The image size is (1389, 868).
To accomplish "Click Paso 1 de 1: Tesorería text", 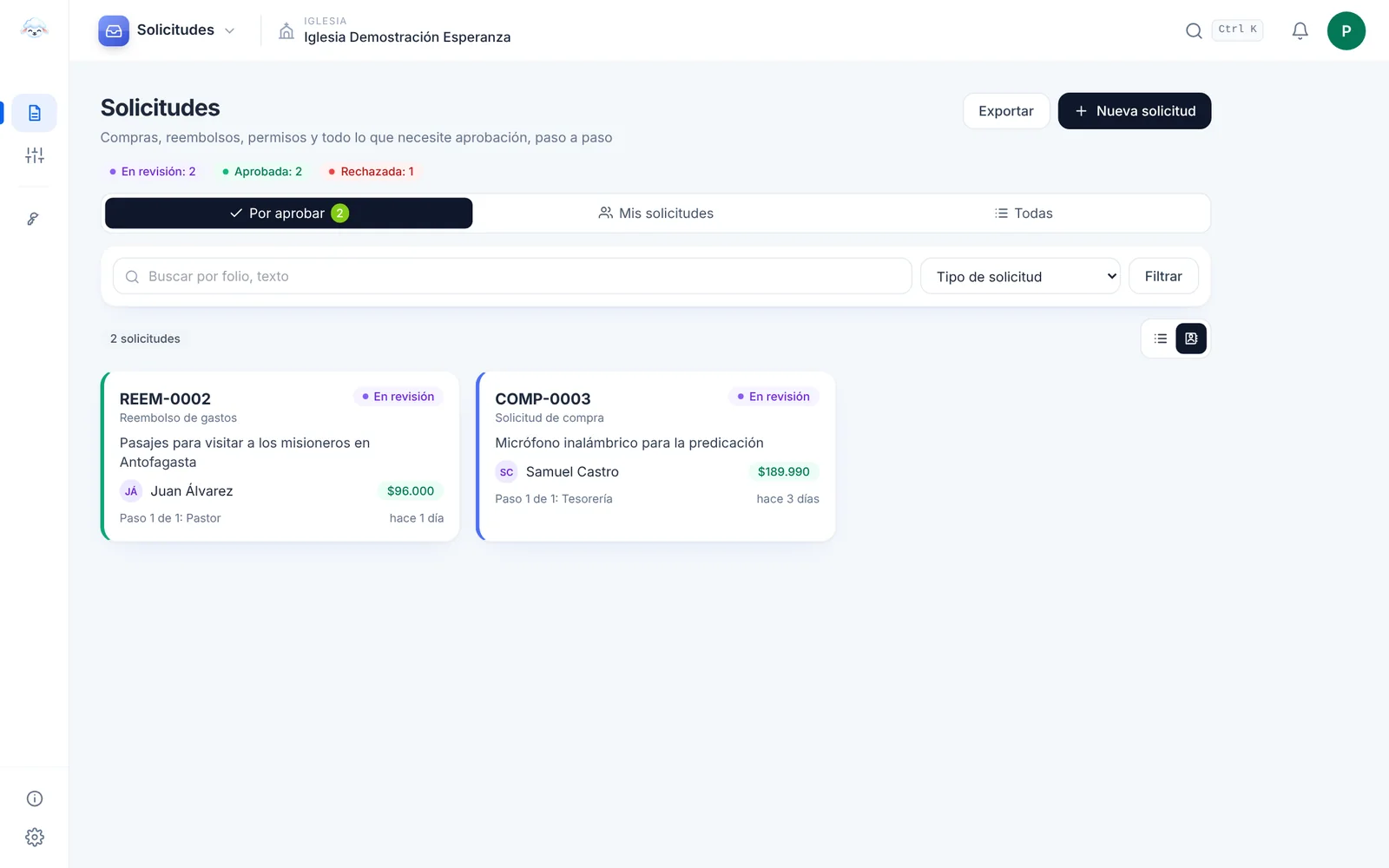I will [x=554, y=499].
